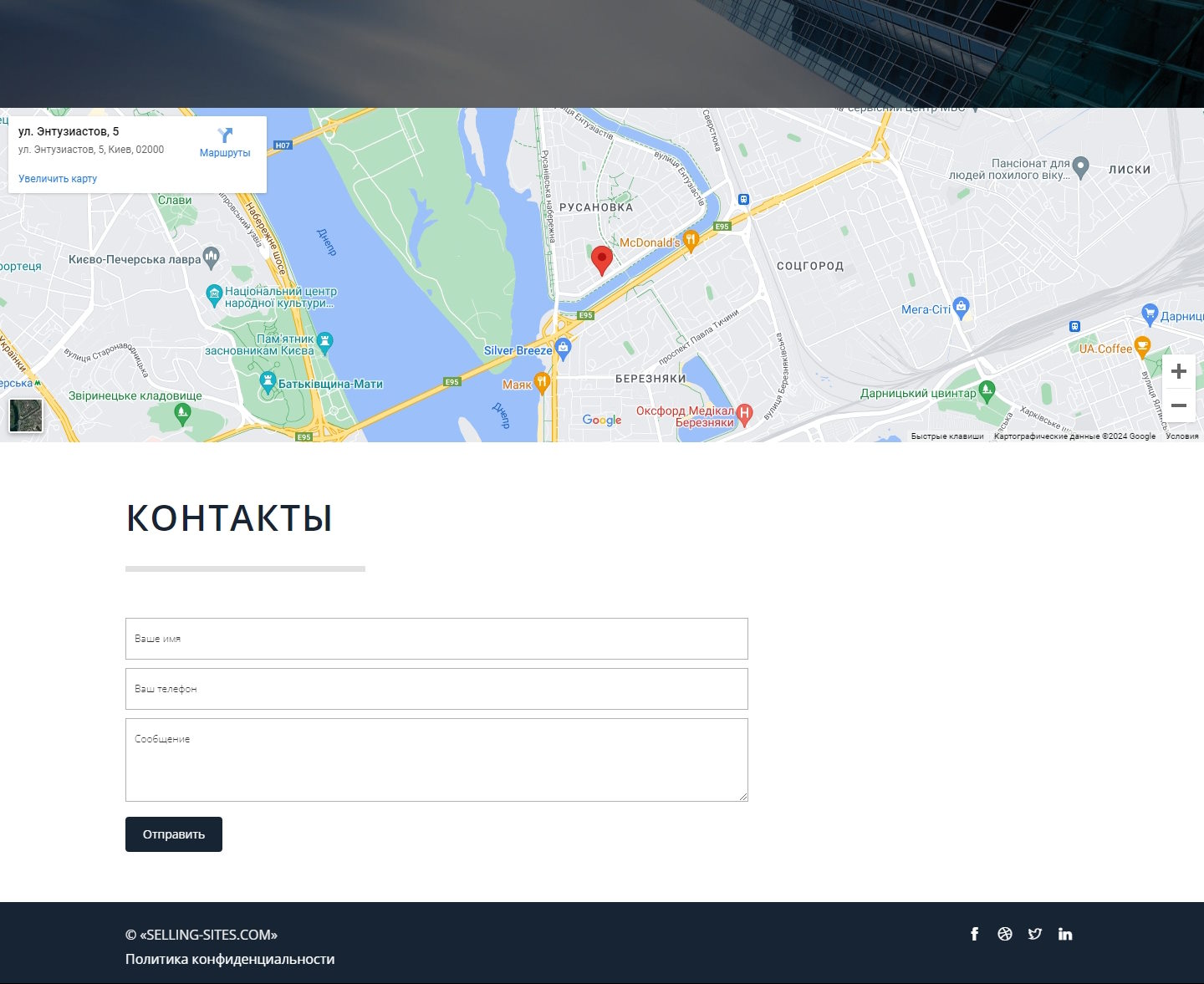Click Дарниця shopping cart marker
The width and height of the screenshot is (1204, 984).
[x=1150, y=314]
